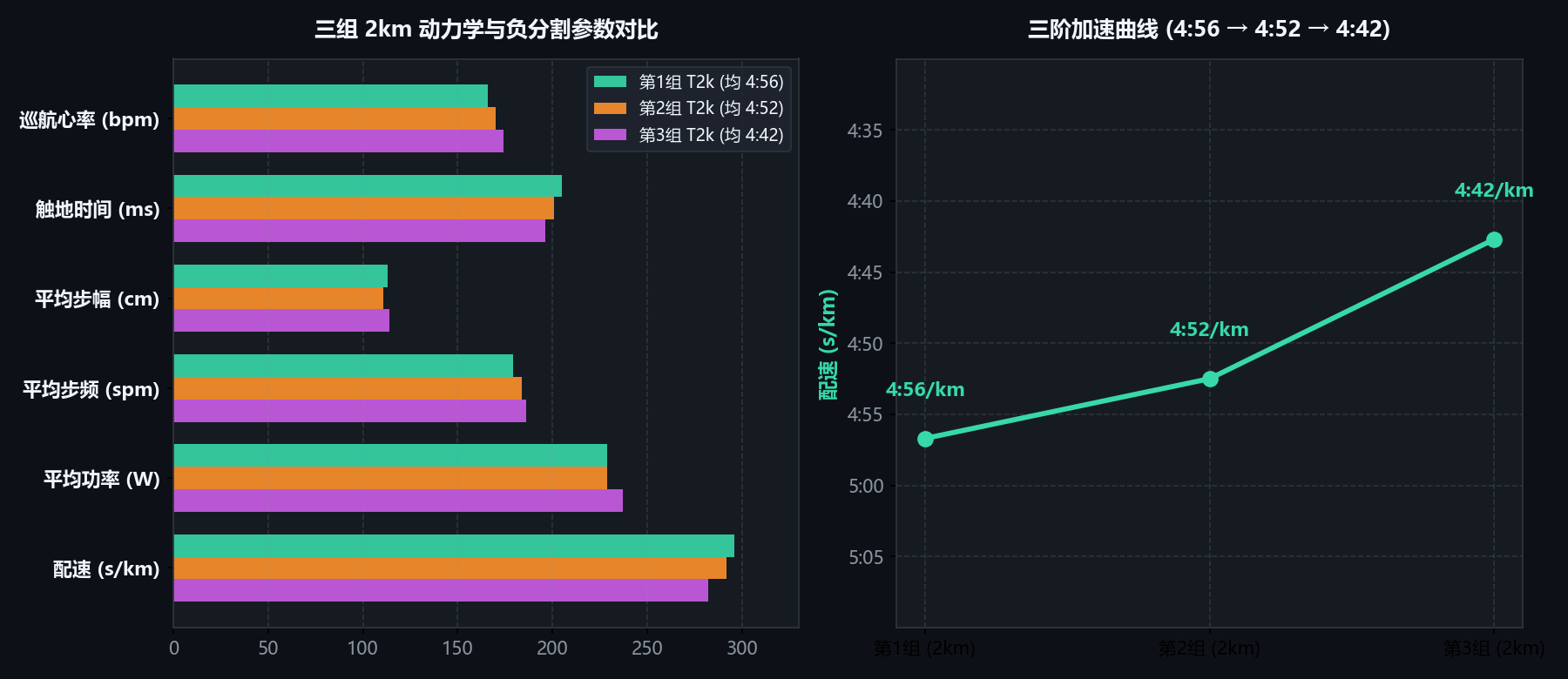Click the green 配速 bar for group 1
Viewport: 1568px width, 679px height.
tap(454, 546)
